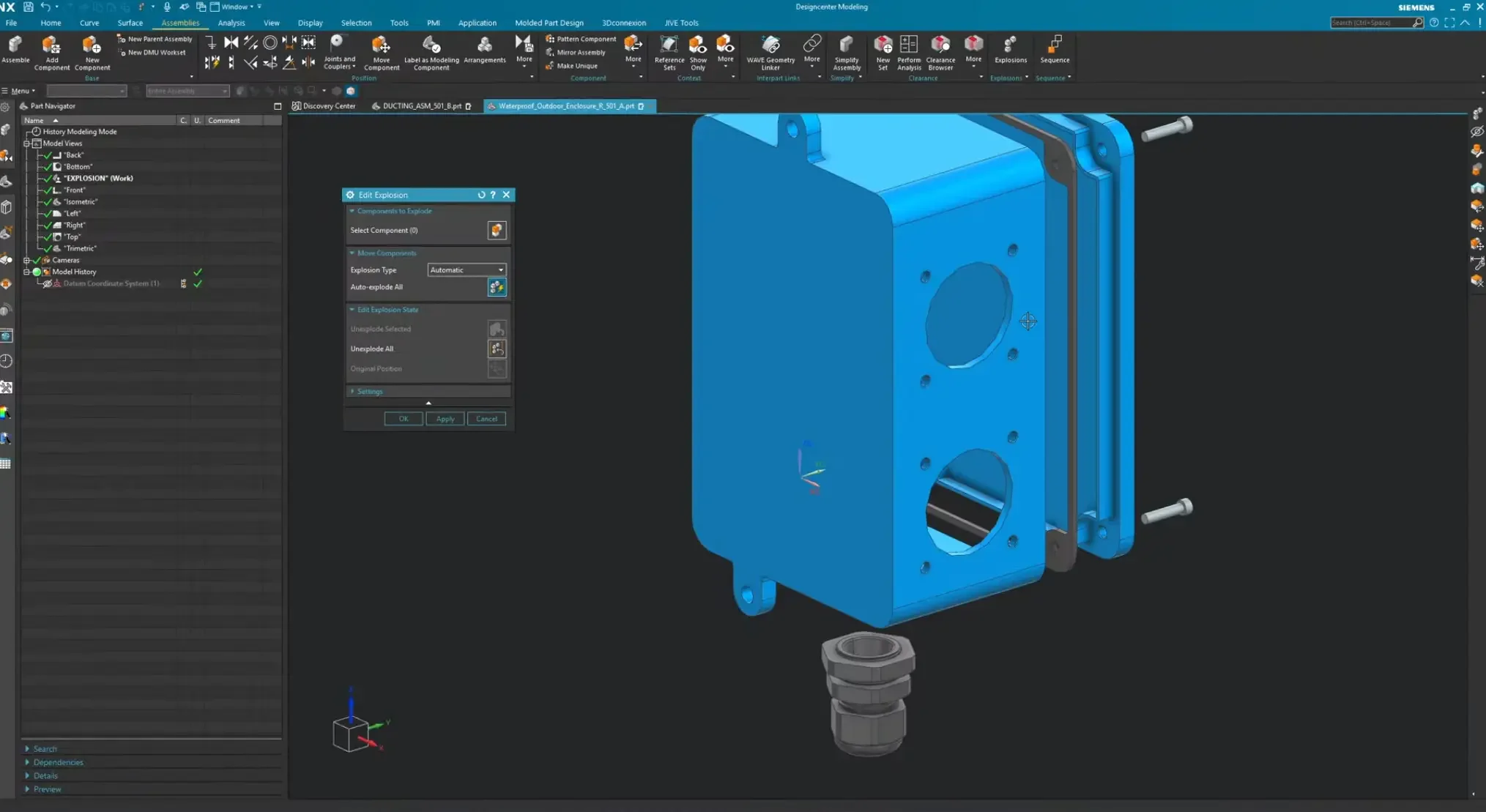This screenshot has width=1486, height=812.
Task: Open WAVE Geometry Linker
Action: (x=770, y=52)
